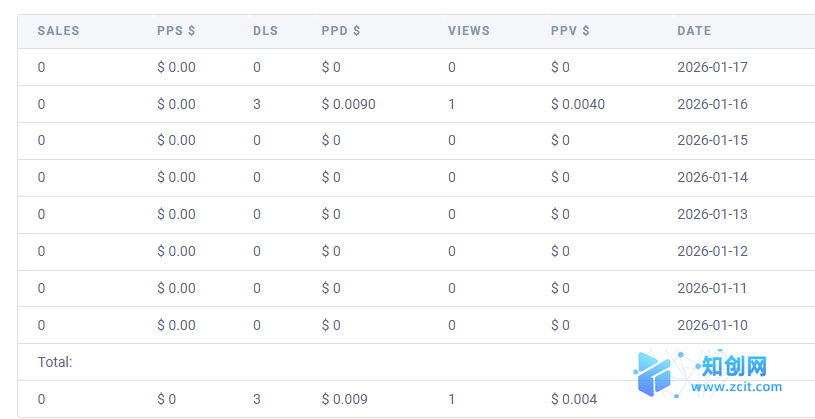Screen dimensions: 815x419
Task: Click the 2026-01-10 date cell
Action: (712, 325)
